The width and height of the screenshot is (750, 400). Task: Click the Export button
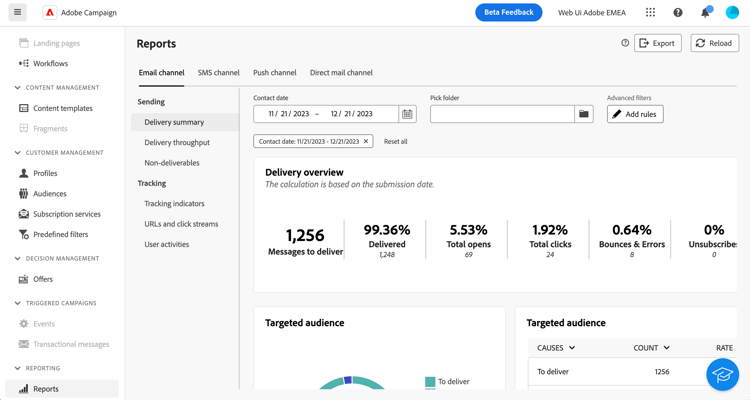click(657, 43)
